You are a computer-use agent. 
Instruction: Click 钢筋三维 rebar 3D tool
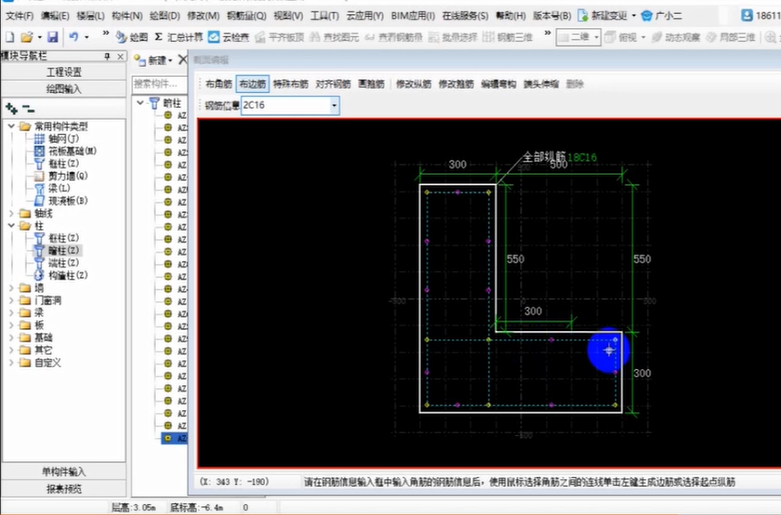click(x=508, y=37)
